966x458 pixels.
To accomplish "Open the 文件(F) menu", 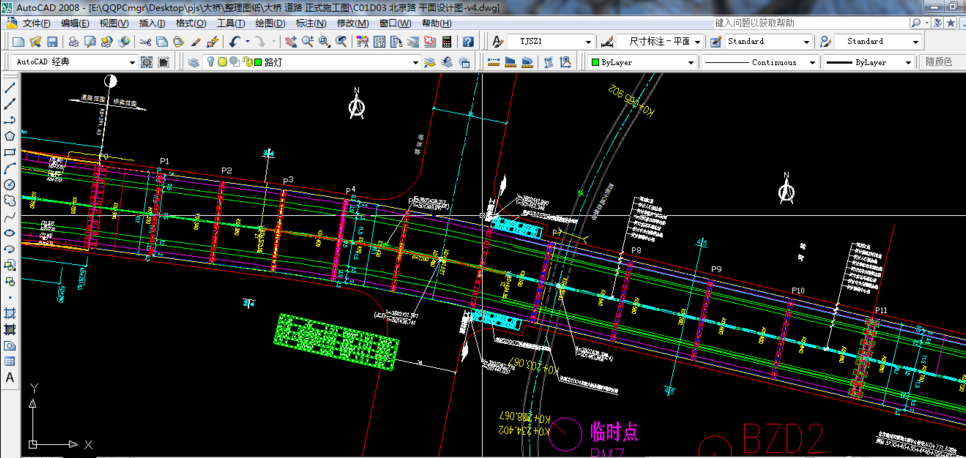I will (x=37, y=23).
